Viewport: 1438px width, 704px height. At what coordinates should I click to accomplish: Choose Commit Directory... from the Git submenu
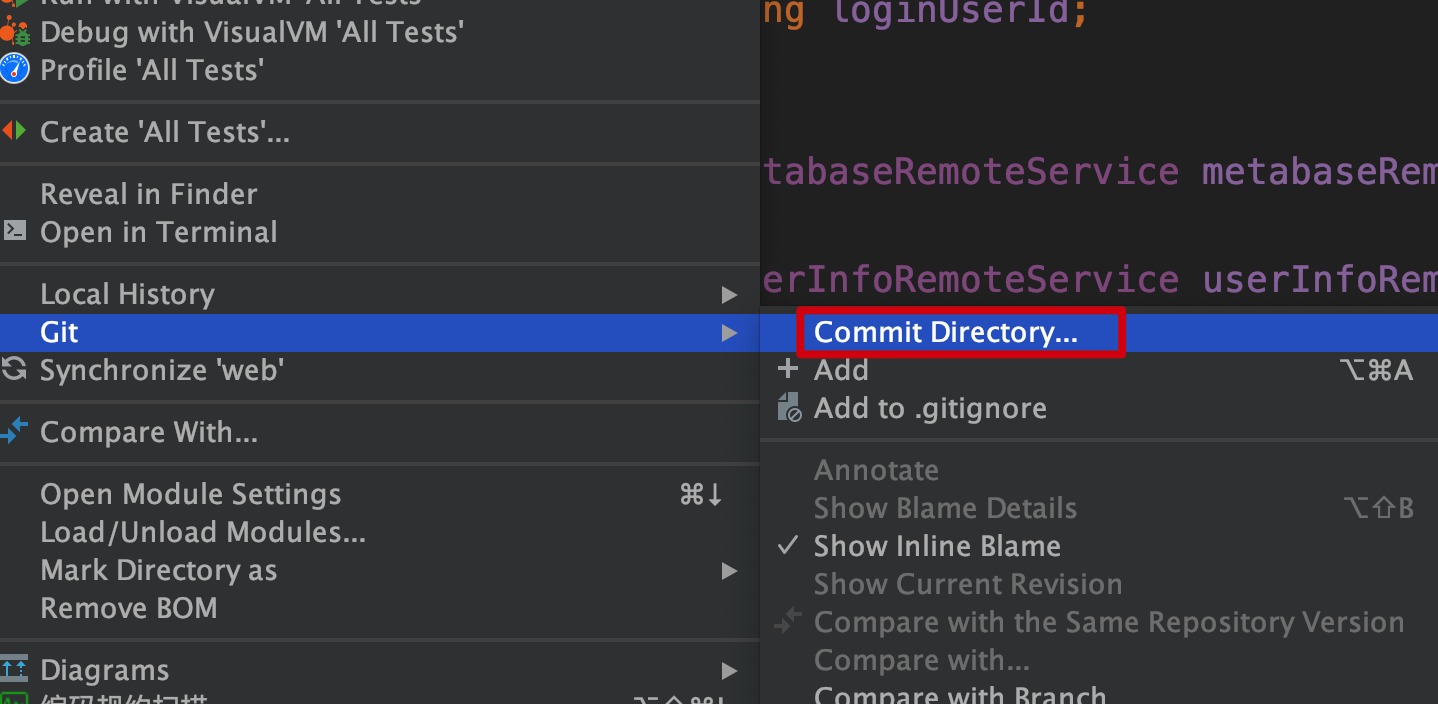click(x=945, y=332)
